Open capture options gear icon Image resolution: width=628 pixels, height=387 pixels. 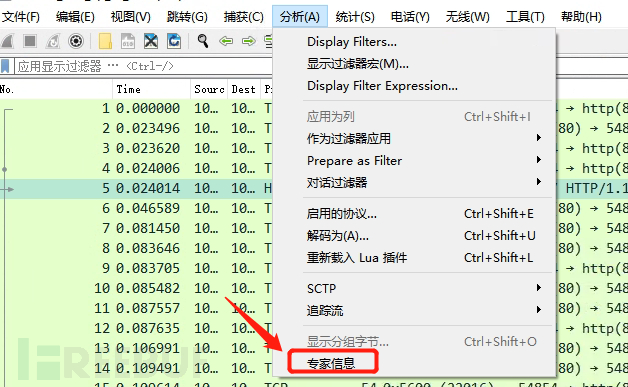76,41
